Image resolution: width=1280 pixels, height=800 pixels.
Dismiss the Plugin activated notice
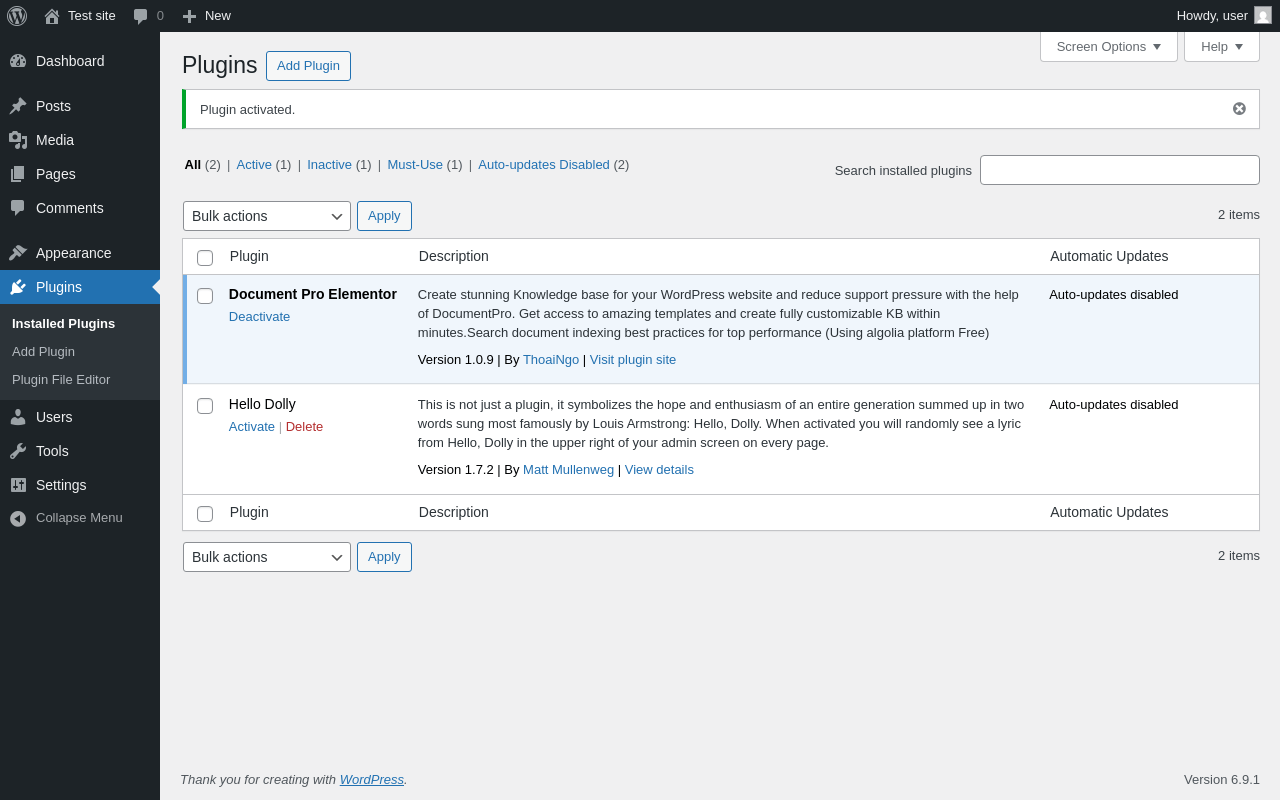pos(1239,109)
